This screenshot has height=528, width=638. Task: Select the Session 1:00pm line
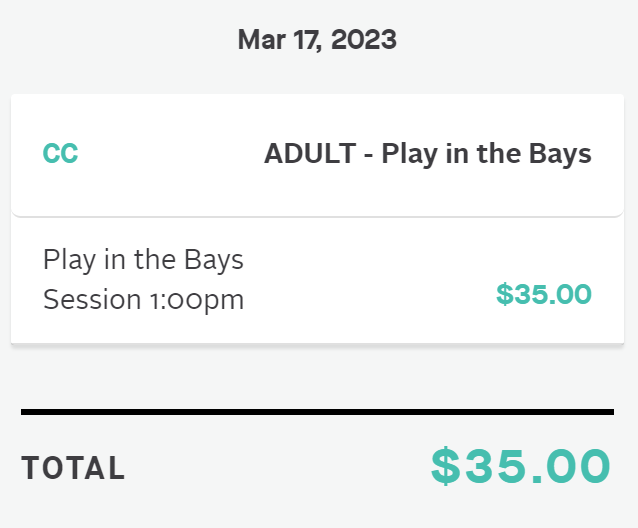click(143, 300)
